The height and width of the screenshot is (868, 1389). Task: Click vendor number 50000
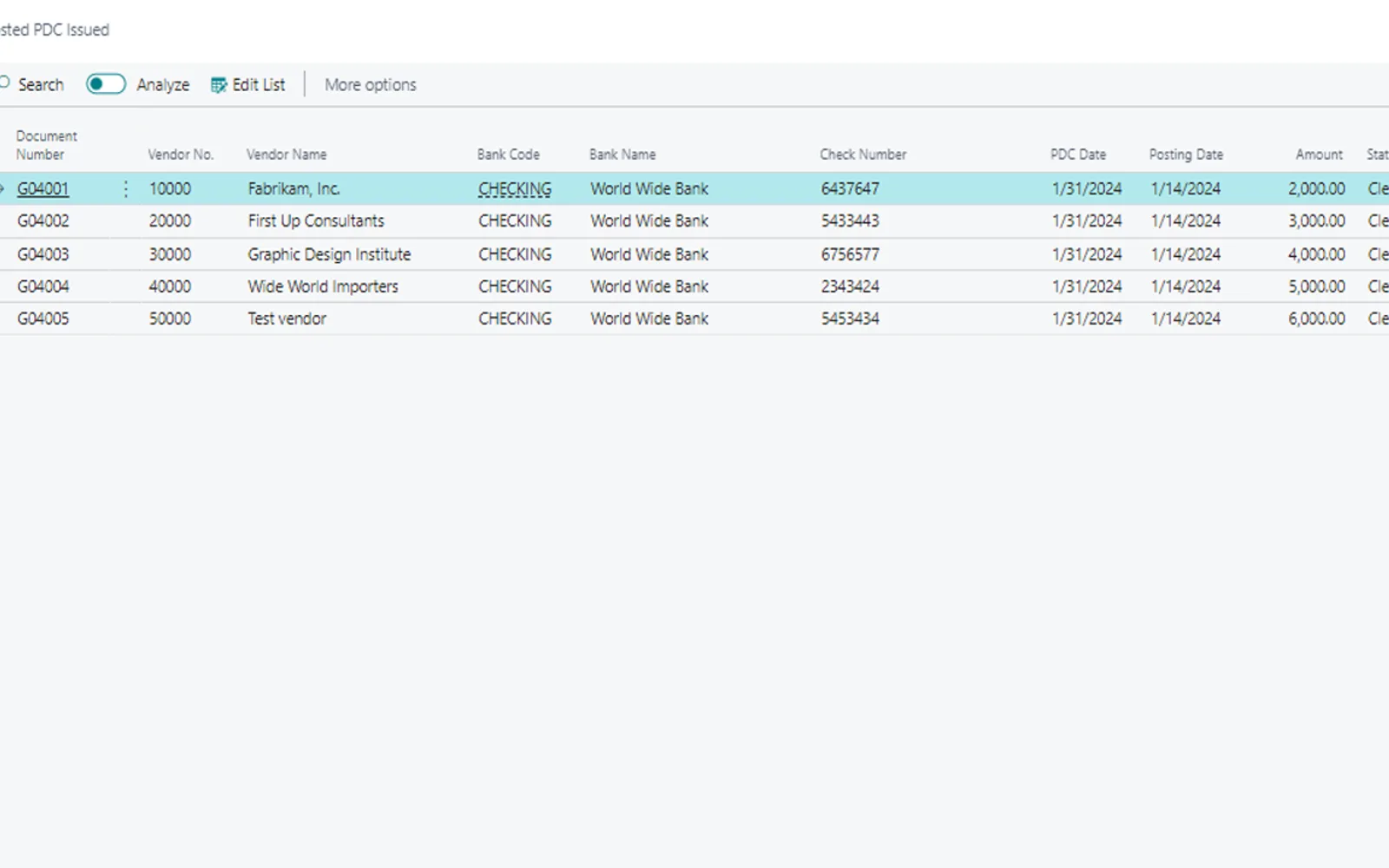point(170,319)
